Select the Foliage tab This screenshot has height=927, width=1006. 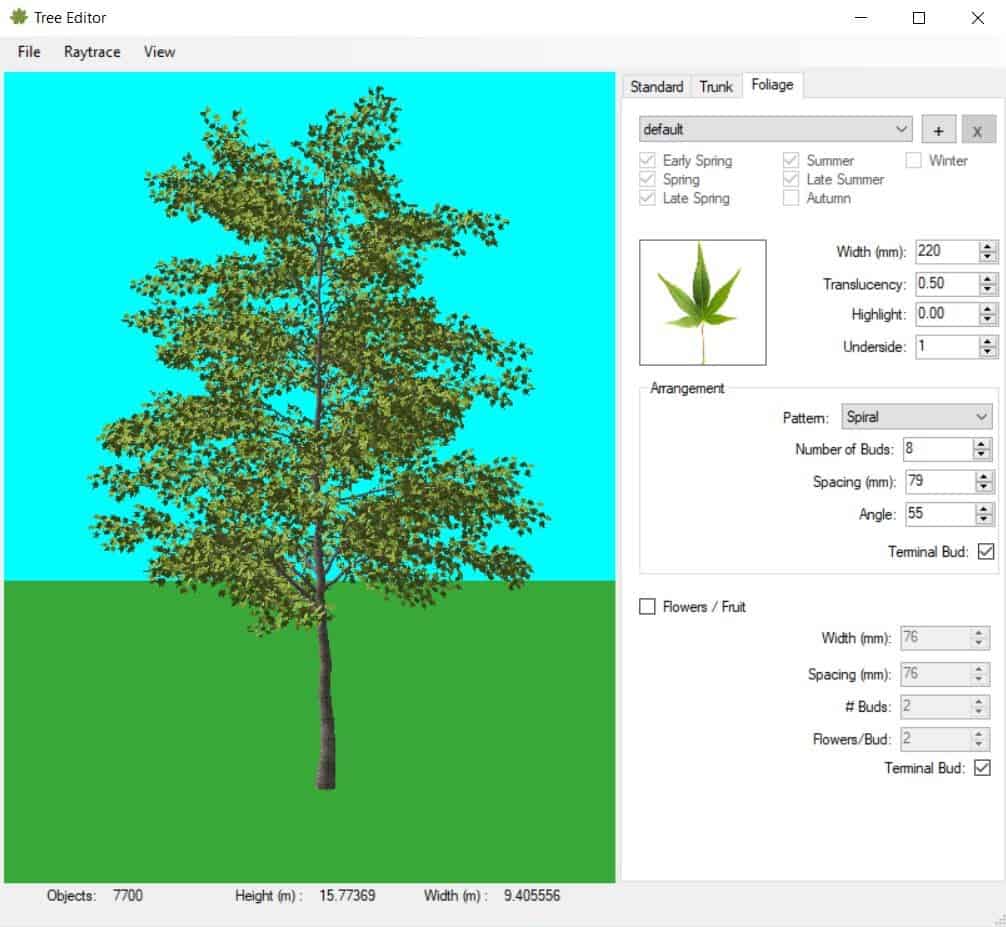click(x=772, y=85)
